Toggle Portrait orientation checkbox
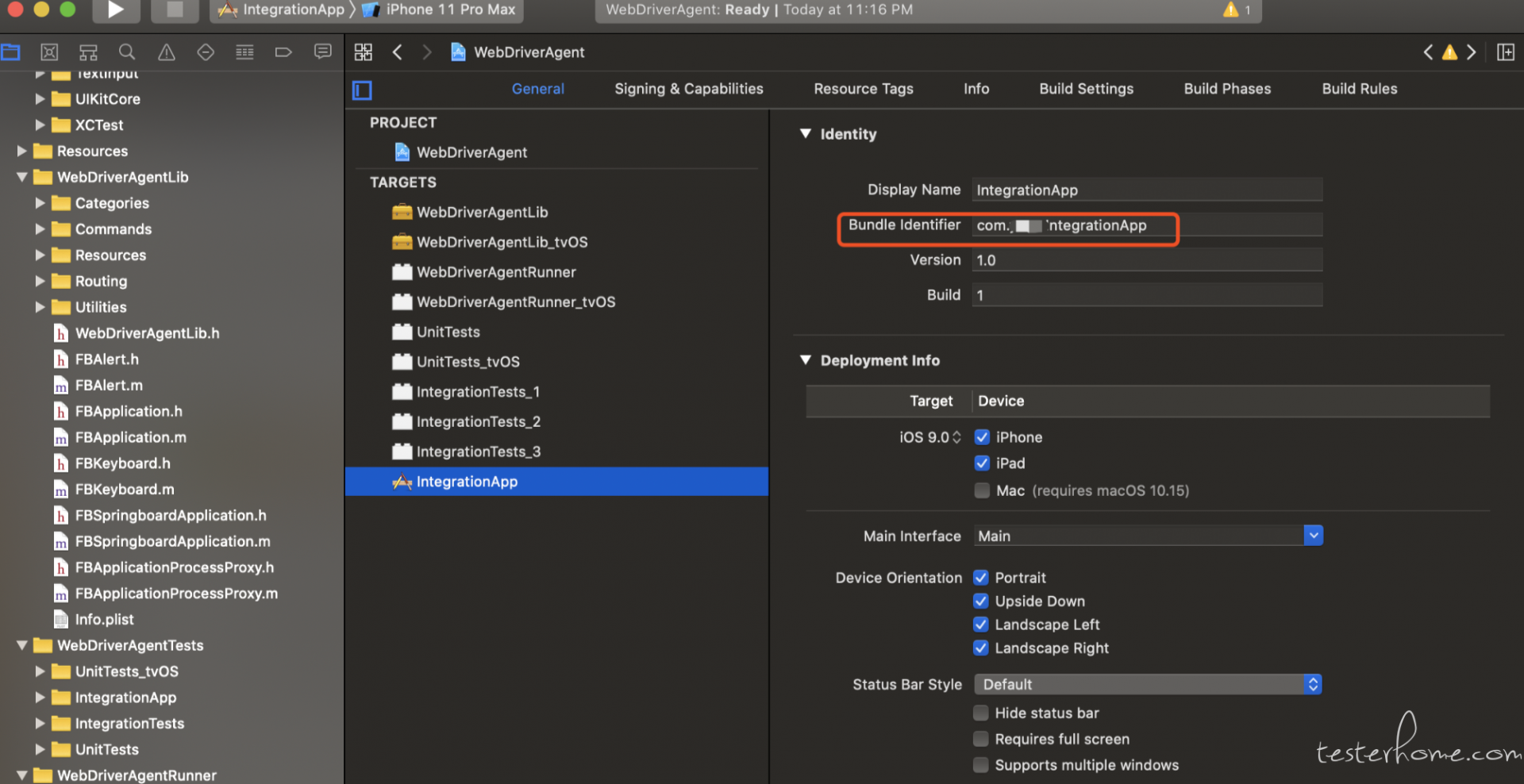This screenshot has width=1524, height=784. 981,578
